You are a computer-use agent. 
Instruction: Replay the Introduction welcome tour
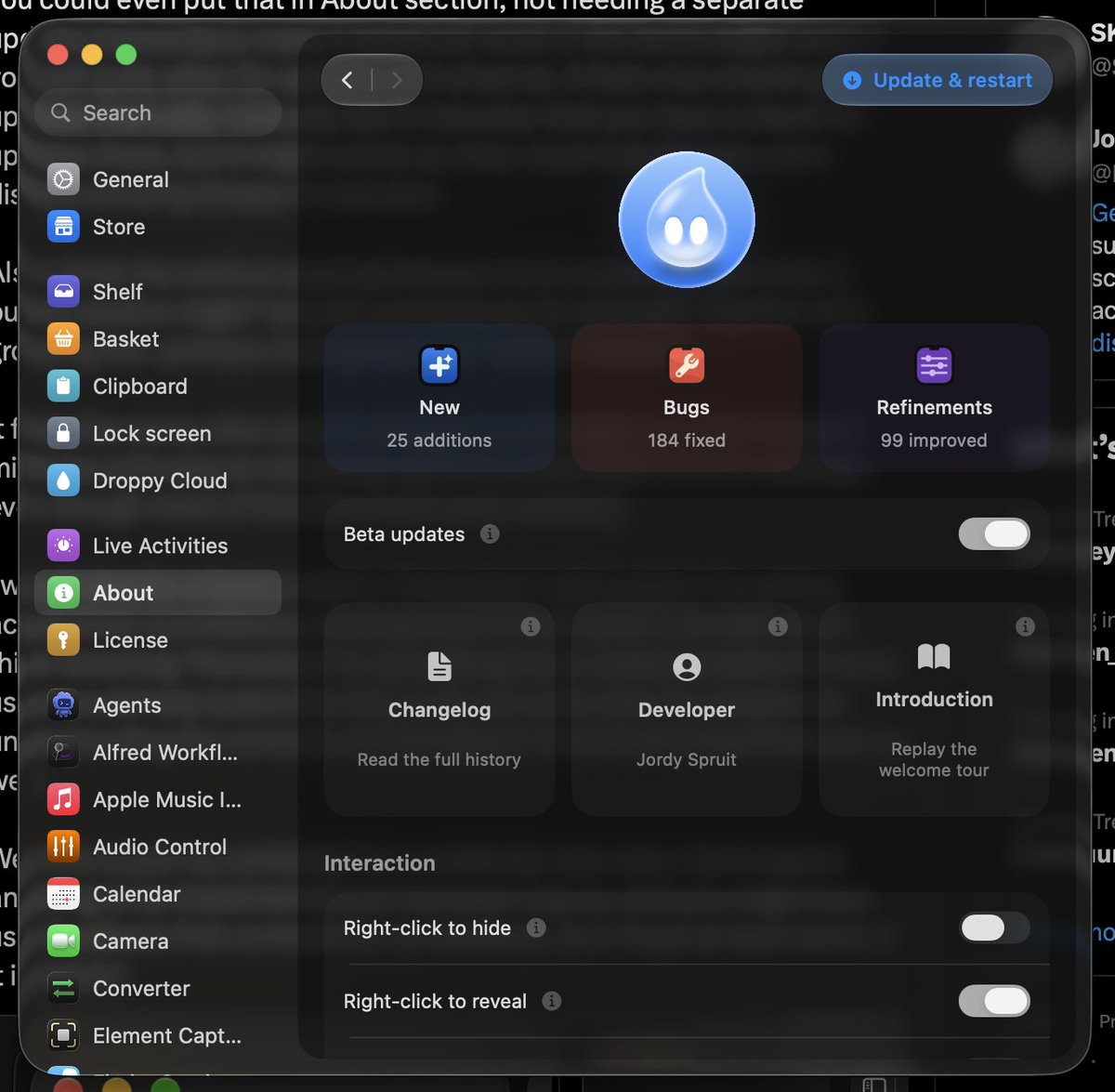tap(934, 710)
